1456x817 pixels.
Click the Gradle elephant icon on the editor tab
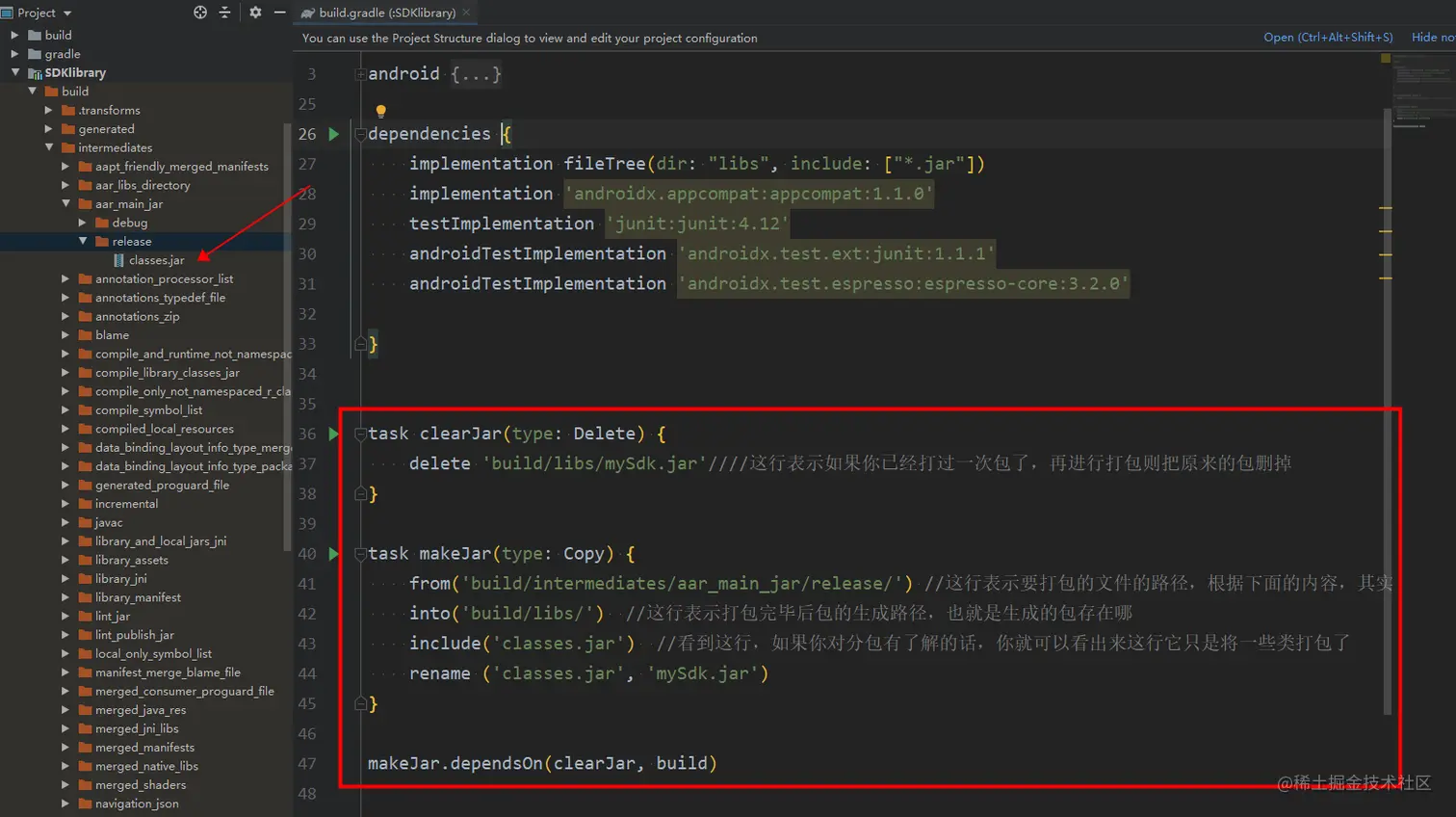(307, 13)
